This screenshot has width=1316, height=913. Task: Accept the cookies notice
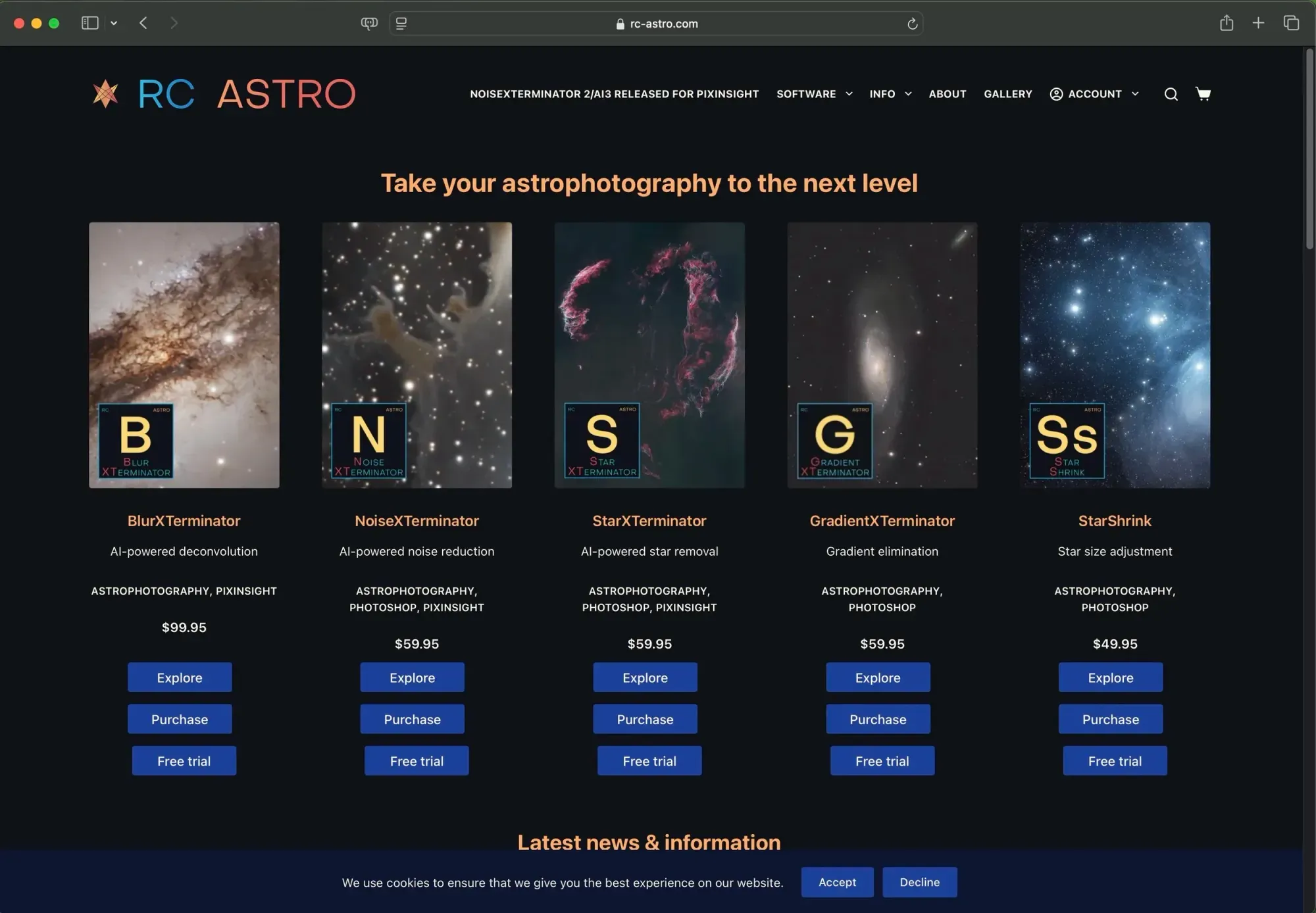click(837, 882)
